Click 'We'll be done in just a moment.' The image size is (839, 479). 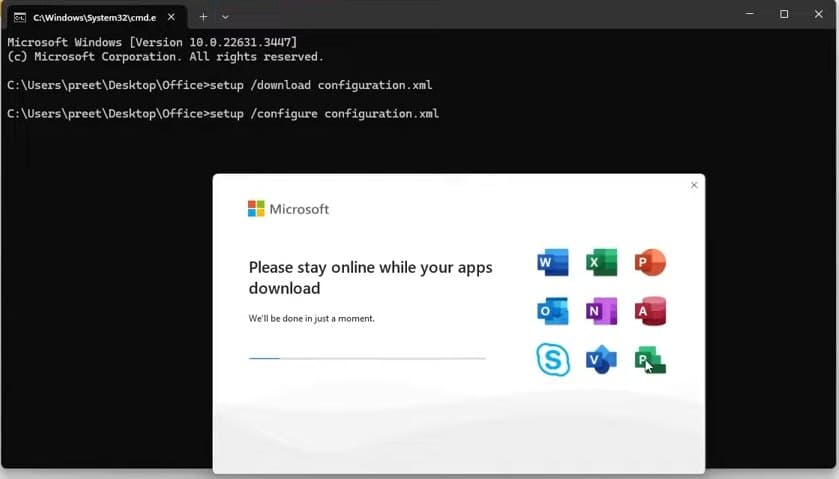click(311, 318)
